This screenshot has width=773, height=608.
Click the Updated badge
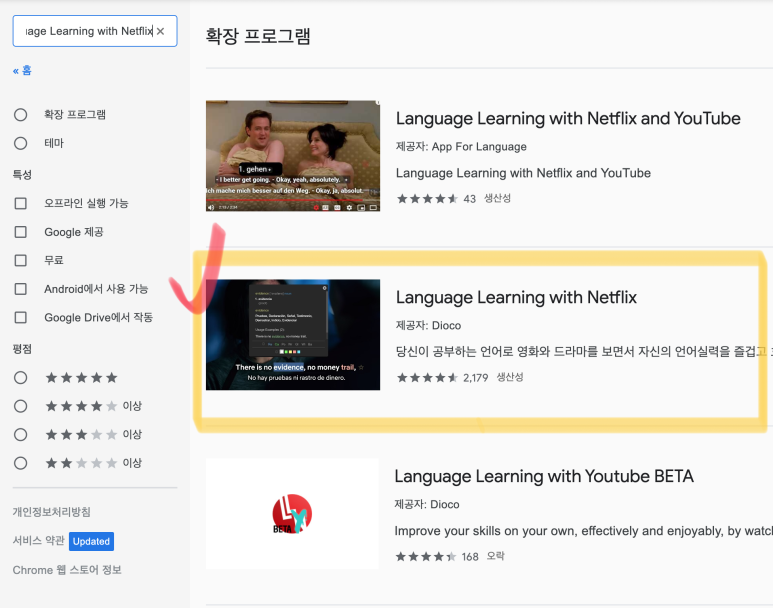pos(91,541)
